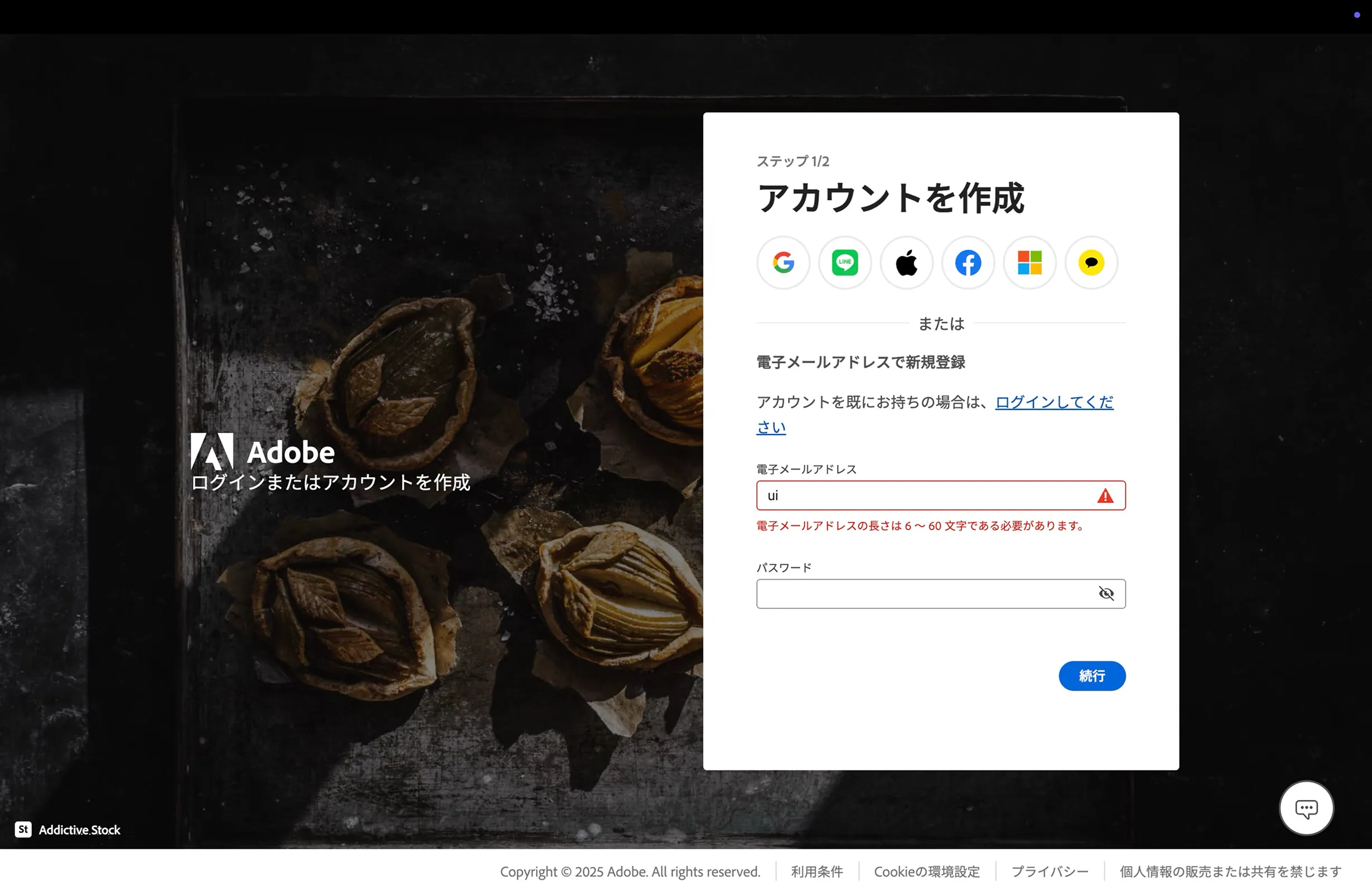
Task: Open the 利用条件 terms link
Action: 817,871
